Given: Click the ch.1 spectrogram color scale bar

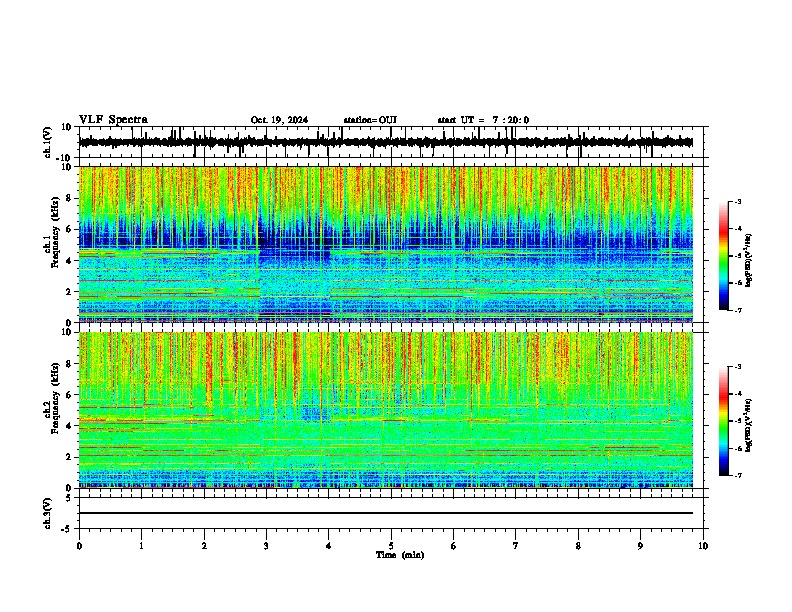Looking at the screenshot, I should (x=724, y=256).
